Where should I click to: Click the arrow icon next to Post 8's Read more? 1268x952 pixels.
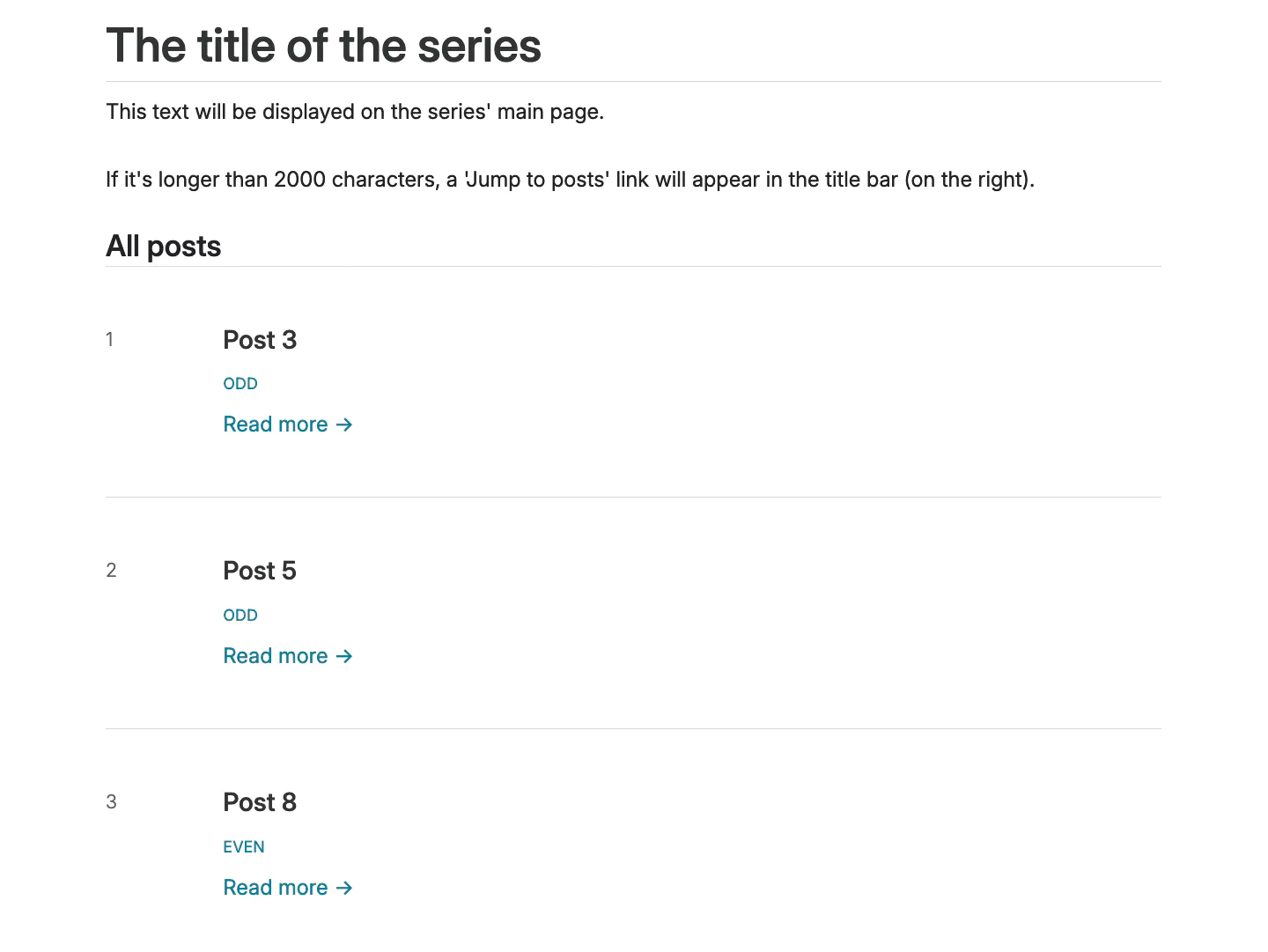pos(344,888)
